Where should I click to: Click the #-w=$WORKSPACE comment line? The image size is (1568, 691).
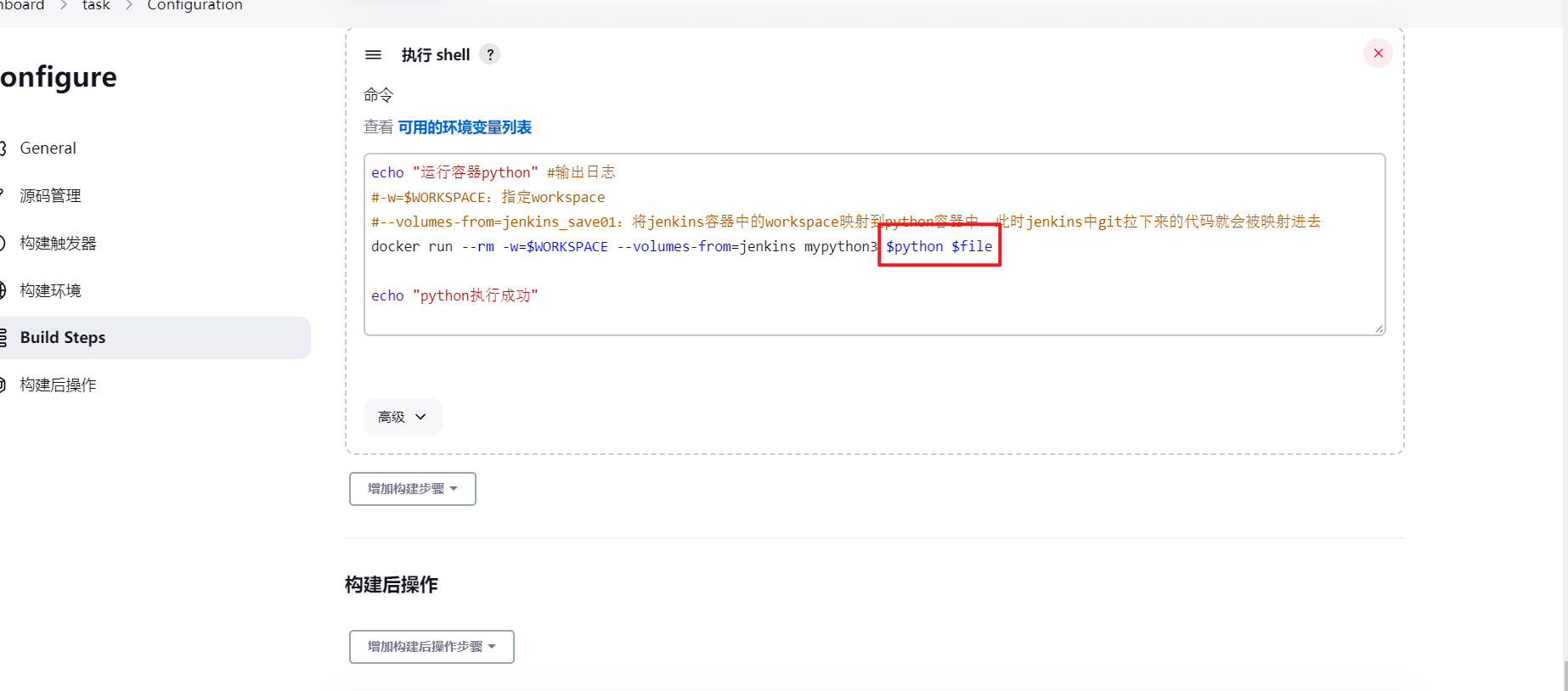click(x=488, y=197)
